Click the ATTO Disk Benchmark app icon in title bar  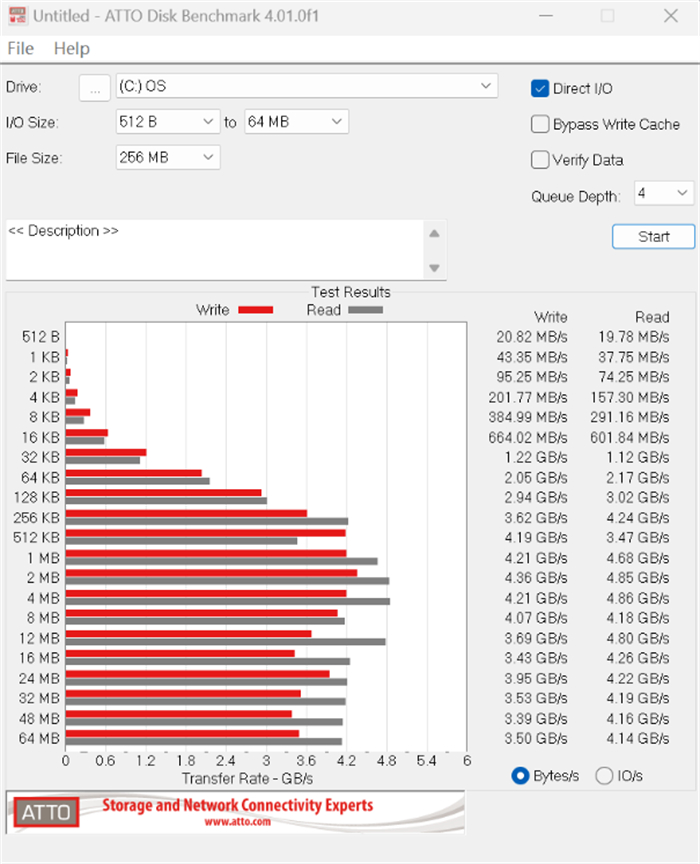pos(17,15)
